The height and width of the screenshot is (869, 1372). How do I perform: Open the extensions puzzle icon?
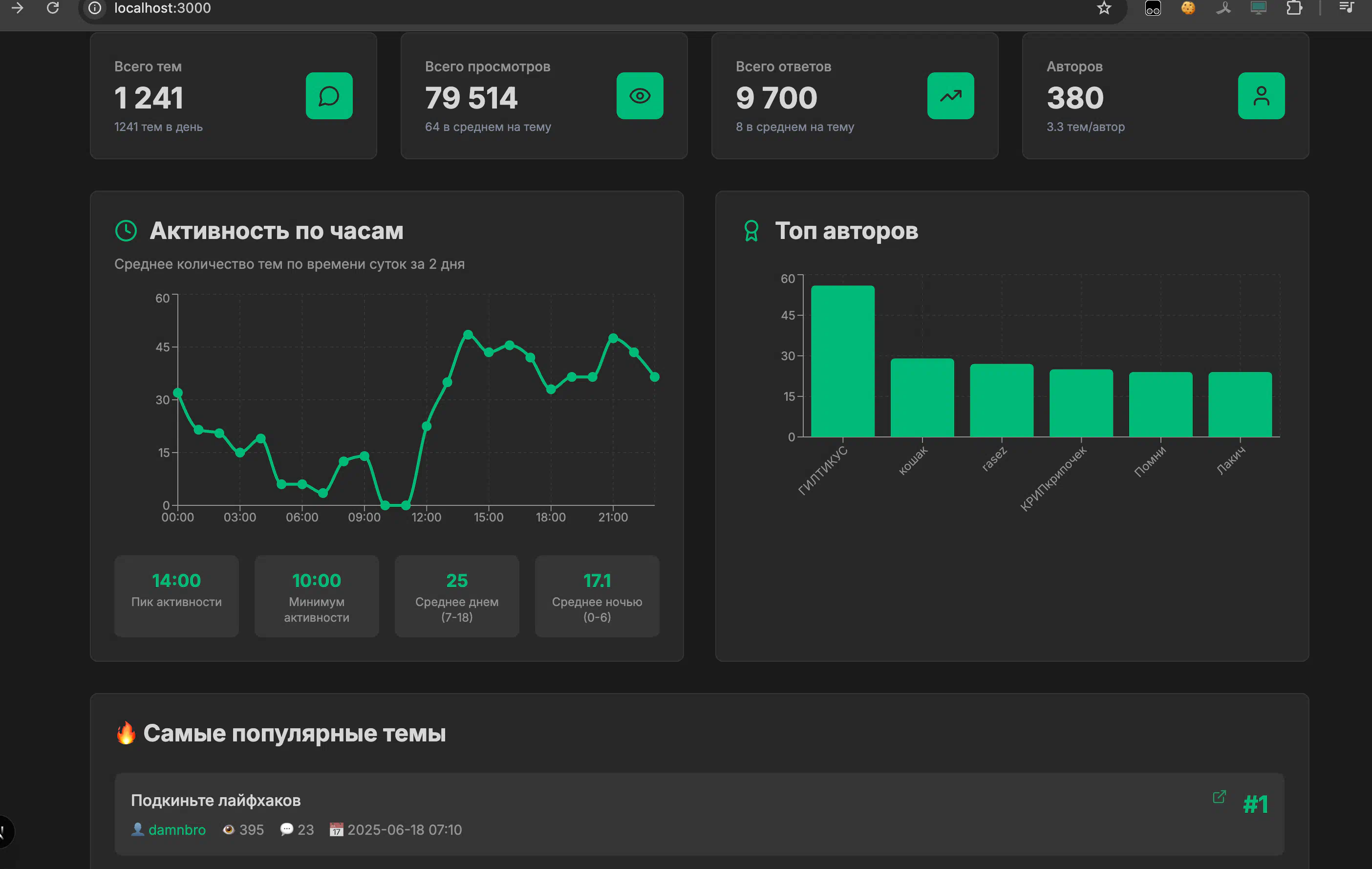pos(1294,8)
